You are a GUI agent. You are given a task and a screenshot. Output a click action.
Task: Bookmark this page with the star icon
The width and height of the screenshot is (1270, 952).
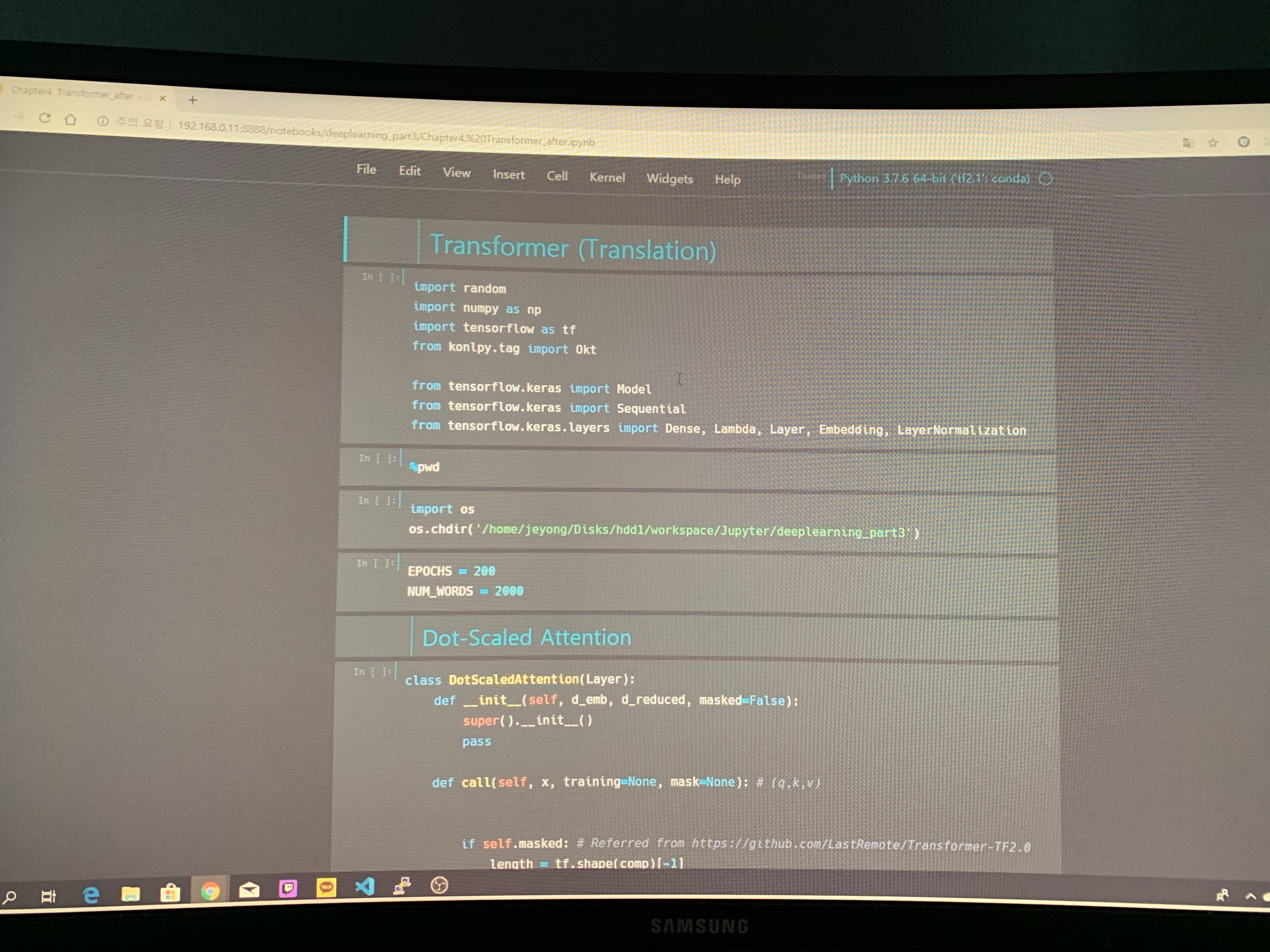point(1213,143)
